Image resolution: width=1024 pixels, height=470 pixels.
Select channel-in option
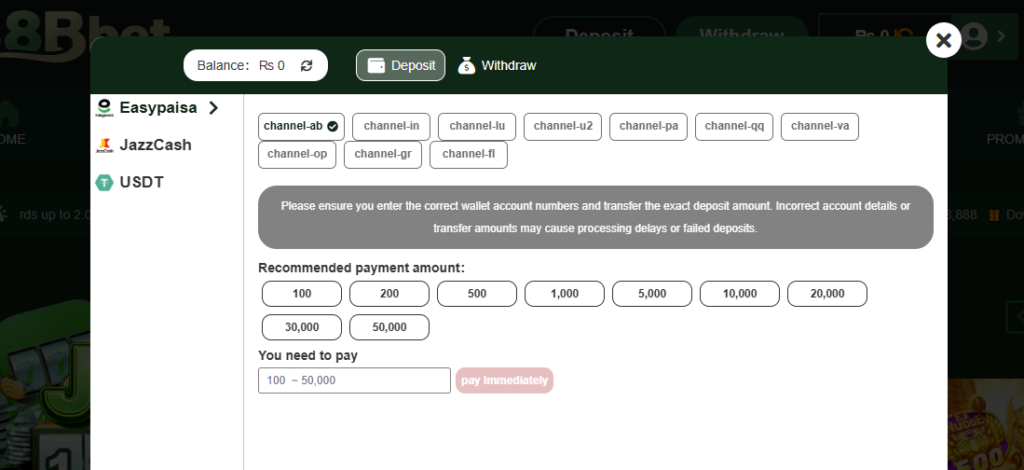point(391,127)
